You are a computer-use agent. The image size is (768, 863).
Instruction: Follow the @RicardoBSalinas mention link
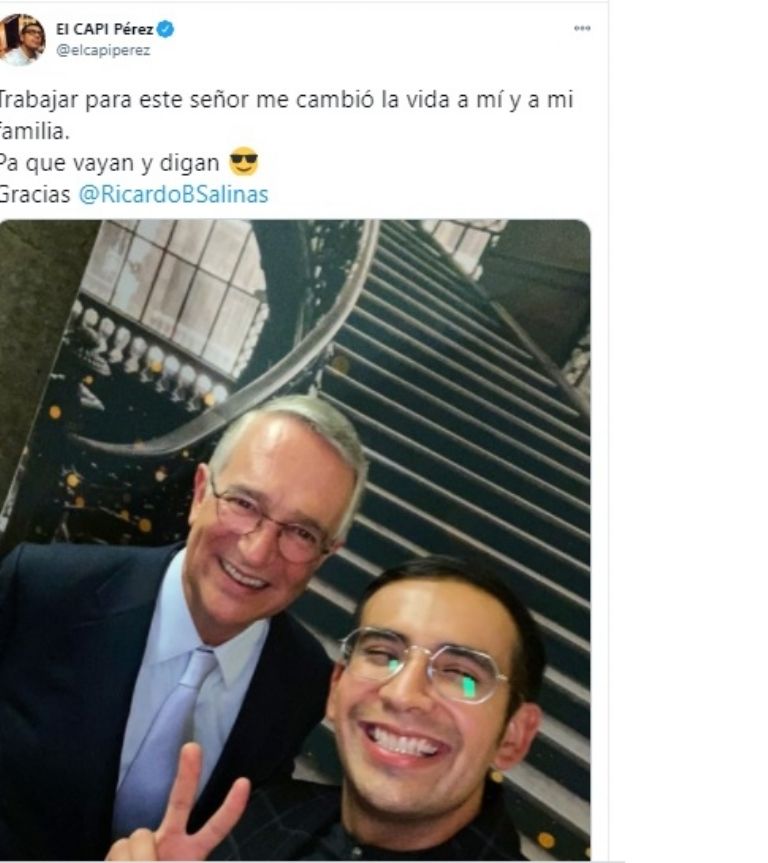pyautogui.click(x=173, y=194)
